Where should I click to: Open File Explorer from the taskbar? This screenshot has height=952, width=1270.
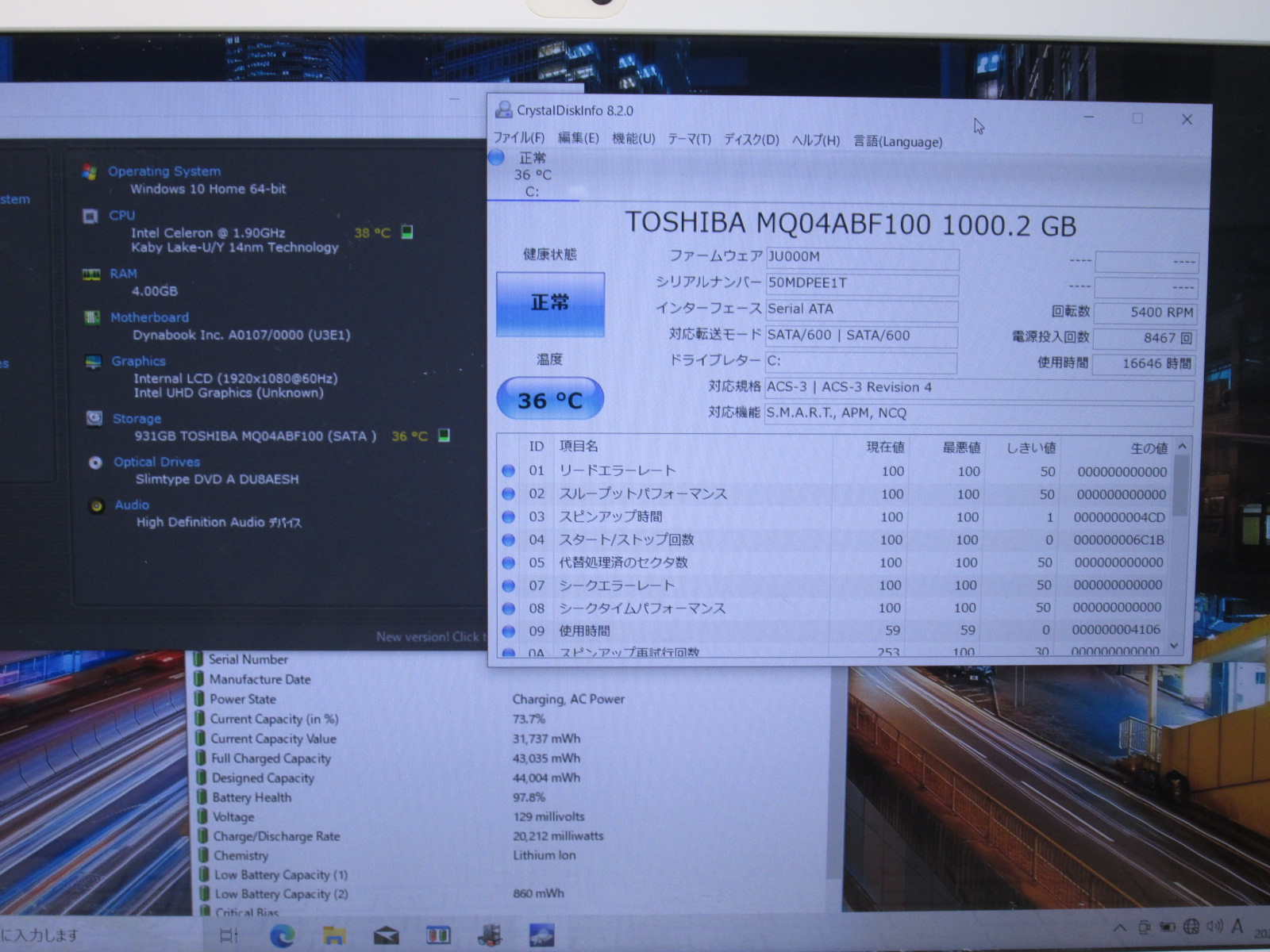(334, 936)
